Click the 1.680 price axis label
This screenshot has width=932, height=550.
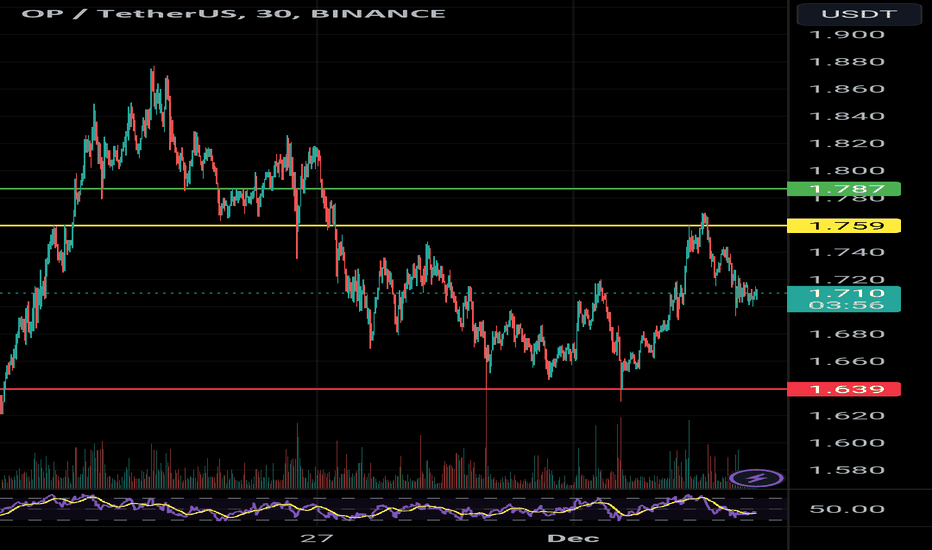(847, 334)
